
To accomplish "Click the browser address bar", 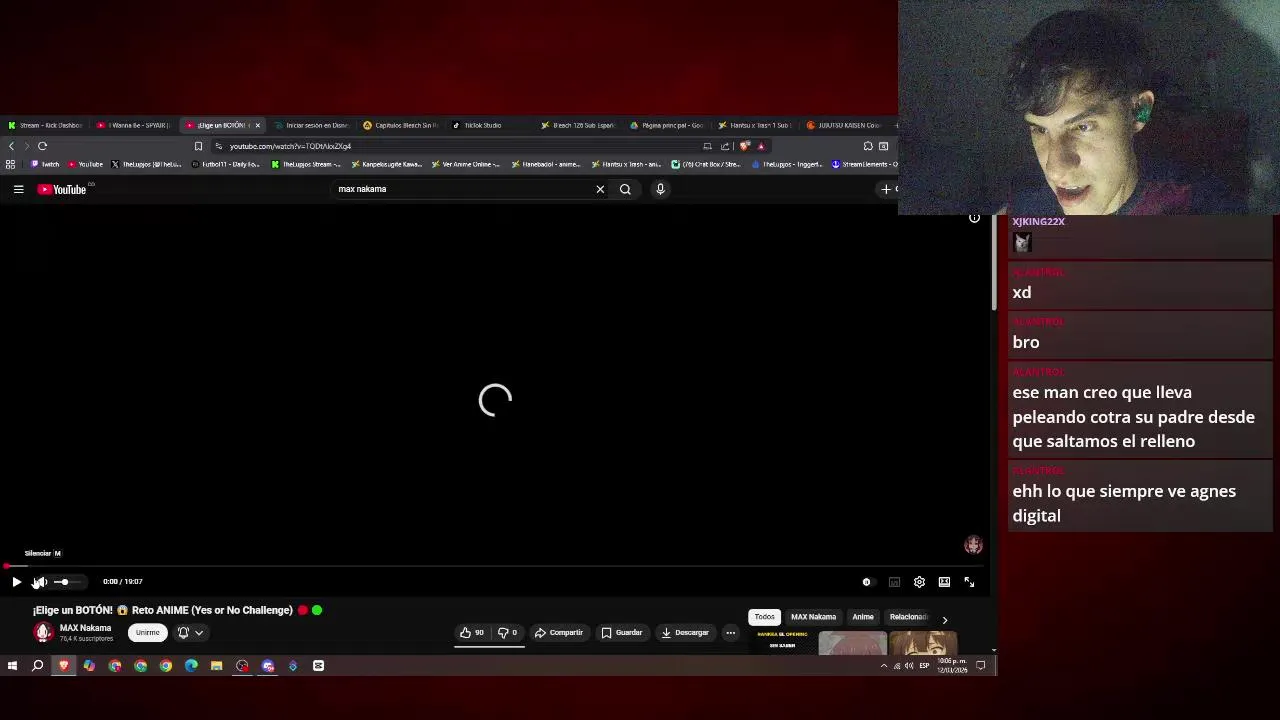I will click(x=460, y=146).
